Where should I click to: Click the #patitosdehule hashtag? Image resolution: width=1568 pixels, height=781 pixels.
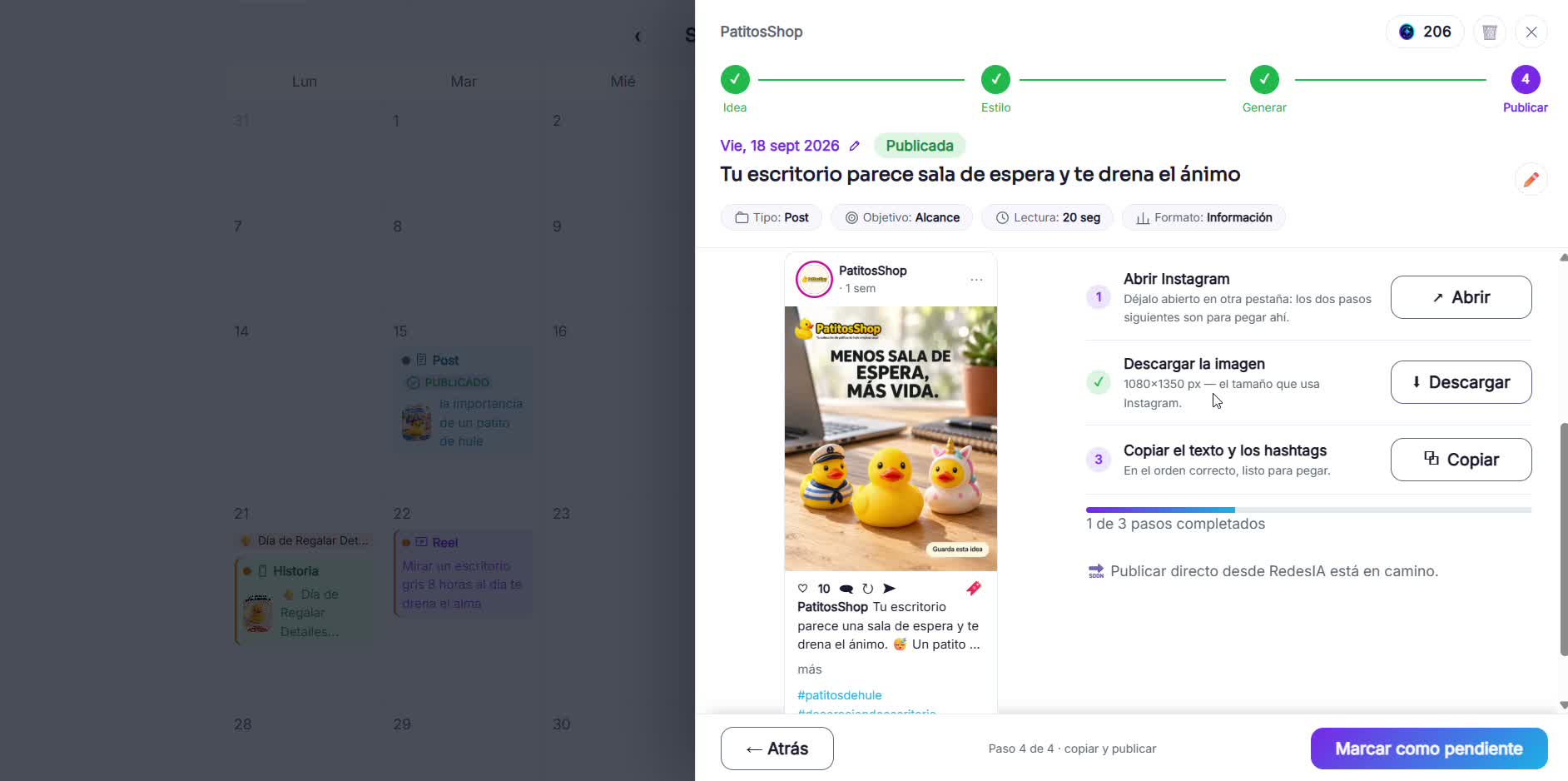click(839, 695)
